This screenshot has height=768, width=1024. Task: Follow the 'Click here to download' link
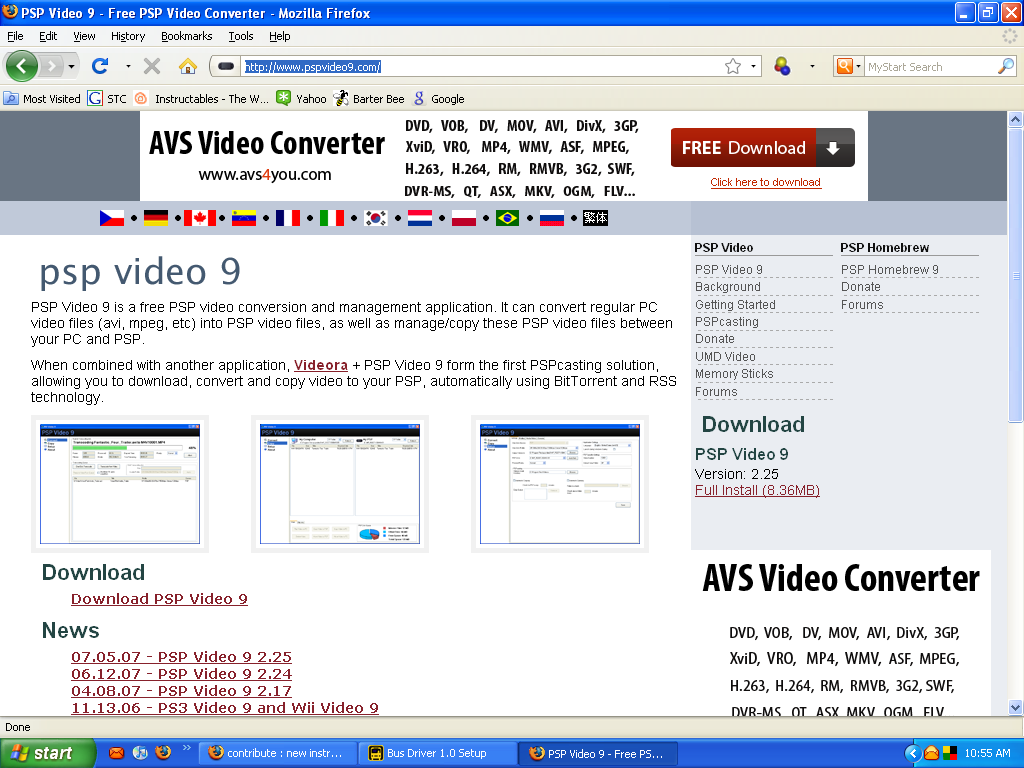pos(765,182)
